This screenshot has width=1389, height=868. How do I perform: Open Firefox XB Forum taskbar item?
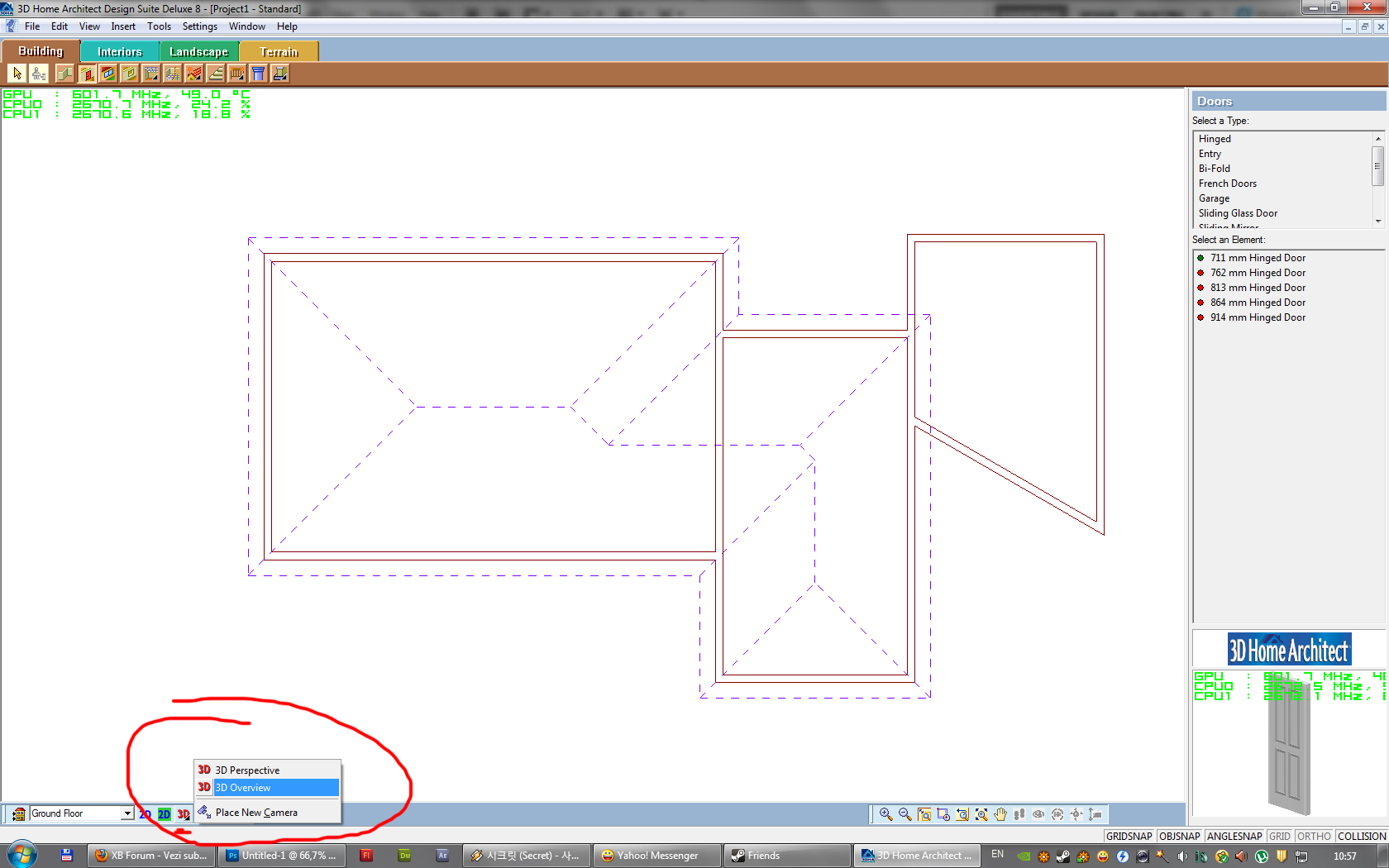pos(151,856)
